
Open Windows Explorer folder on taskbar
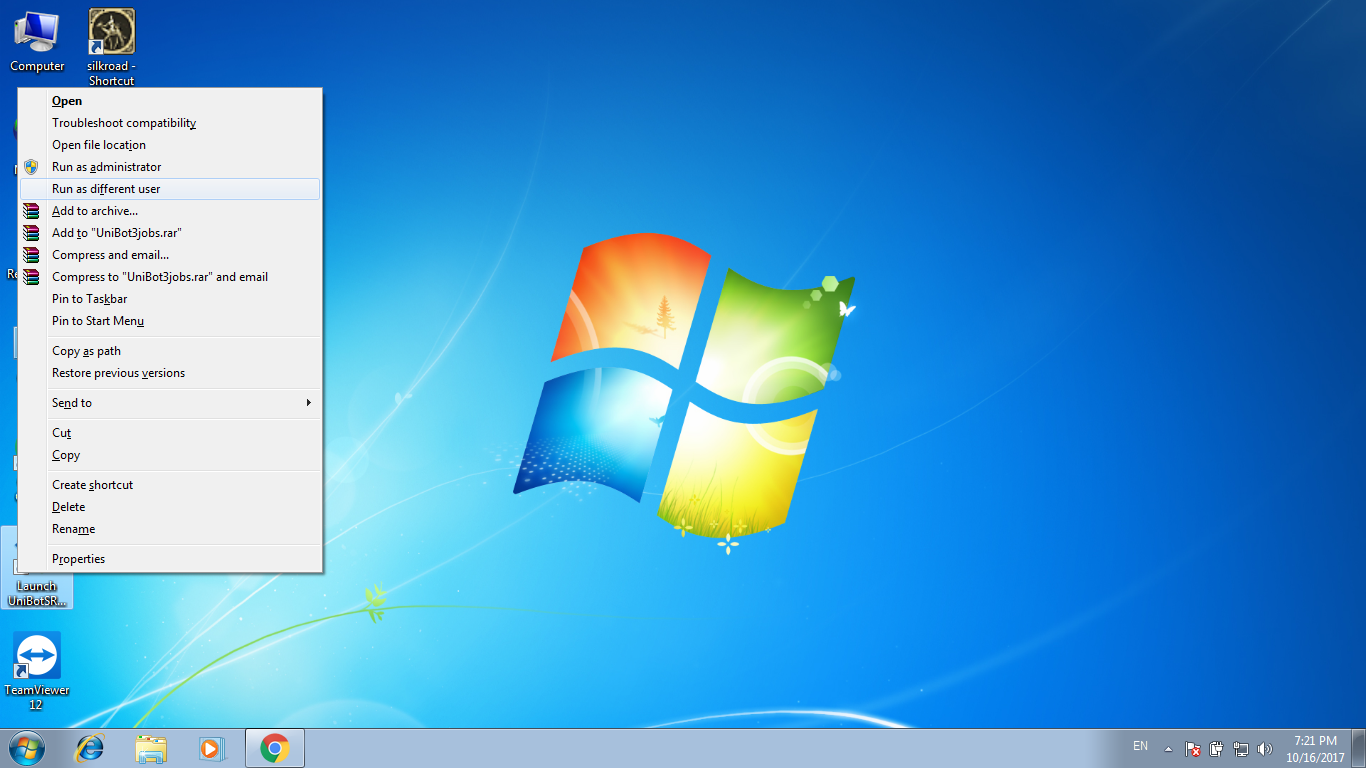pos(151,748)
